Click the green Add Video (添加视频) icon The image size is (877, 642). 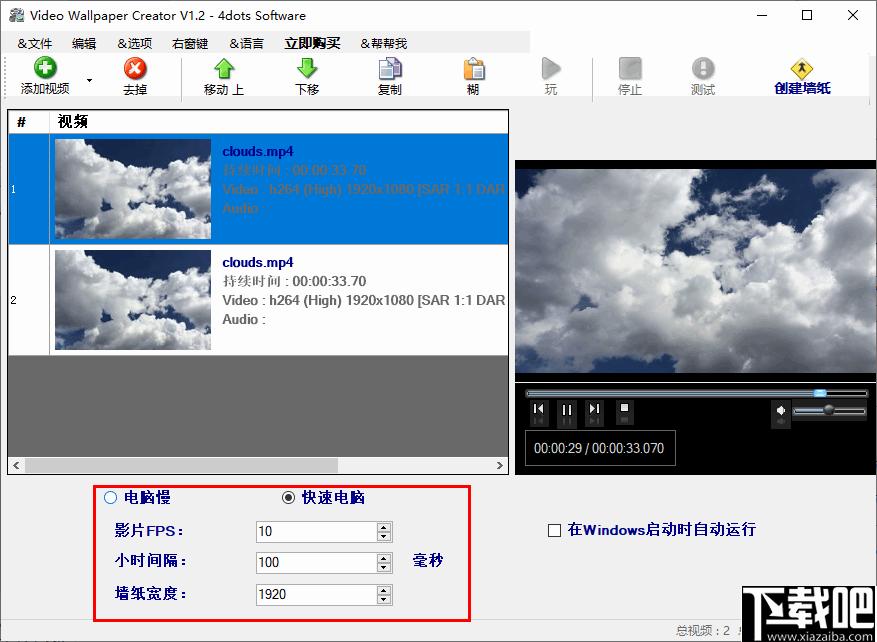tap(45, 69)
